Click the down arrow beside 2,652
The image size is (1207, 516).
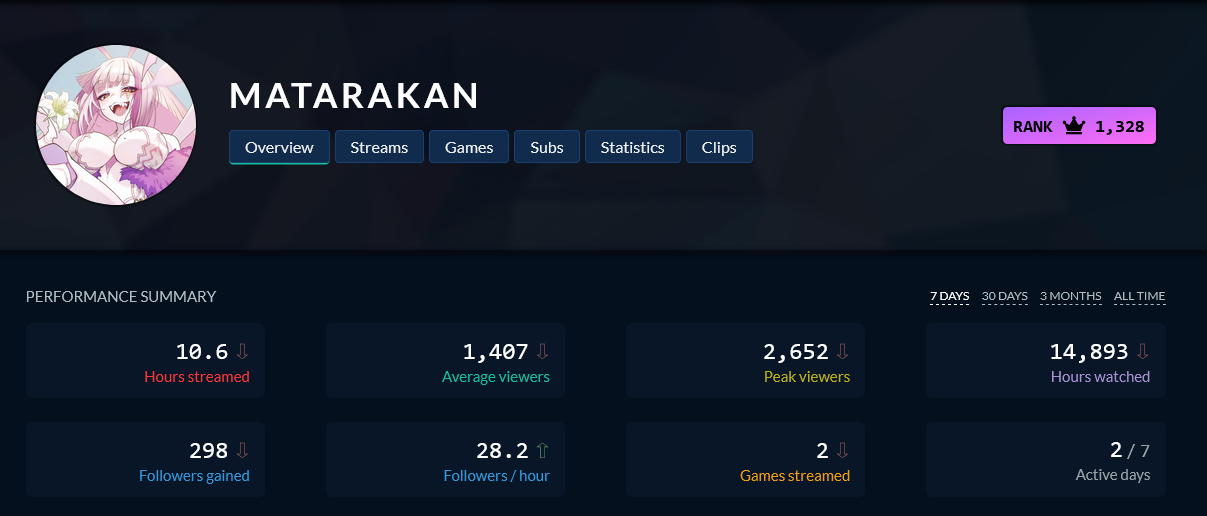(x=842, y=351)
